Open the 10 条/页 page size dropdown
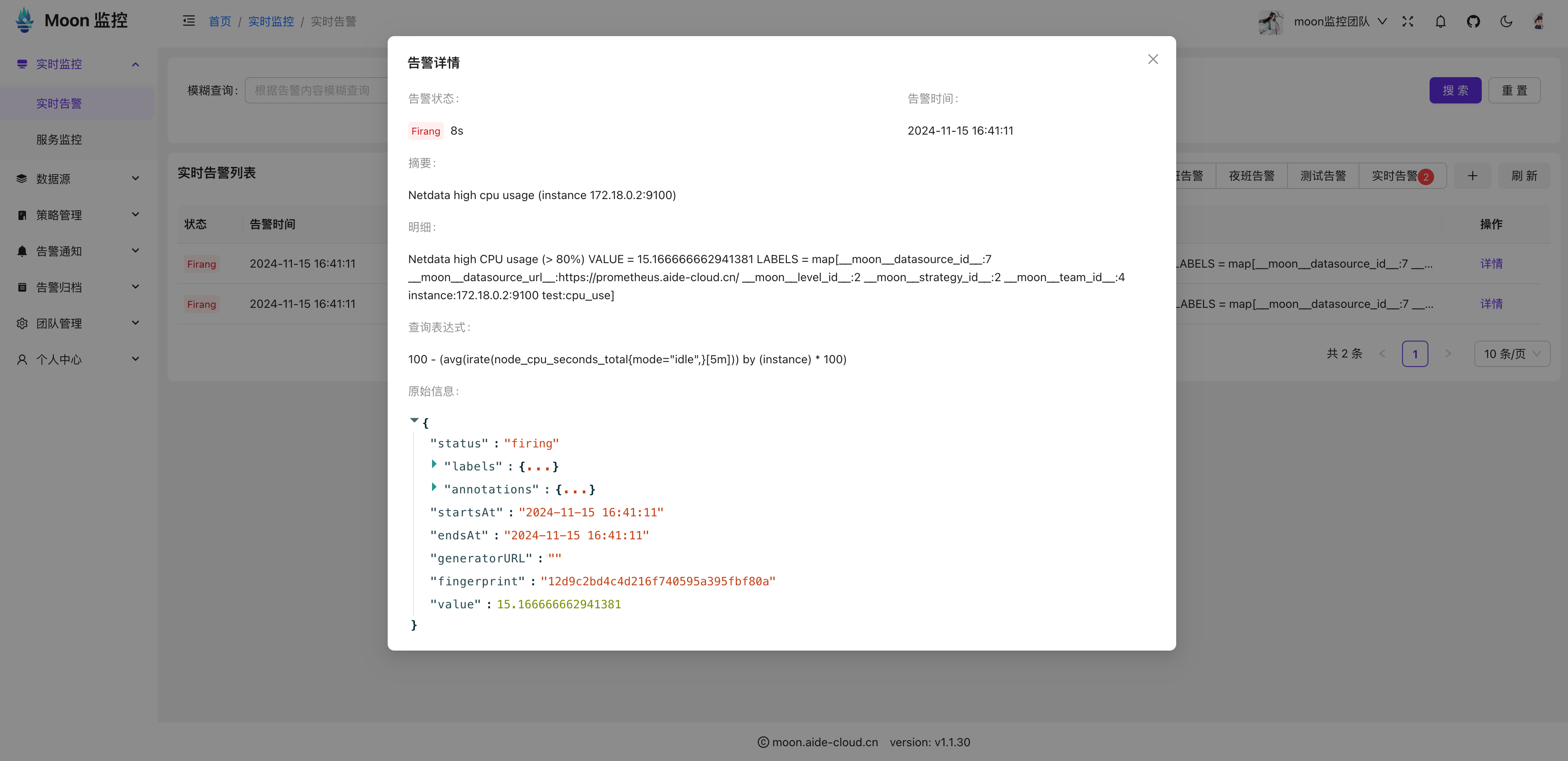 [1511, 354]
